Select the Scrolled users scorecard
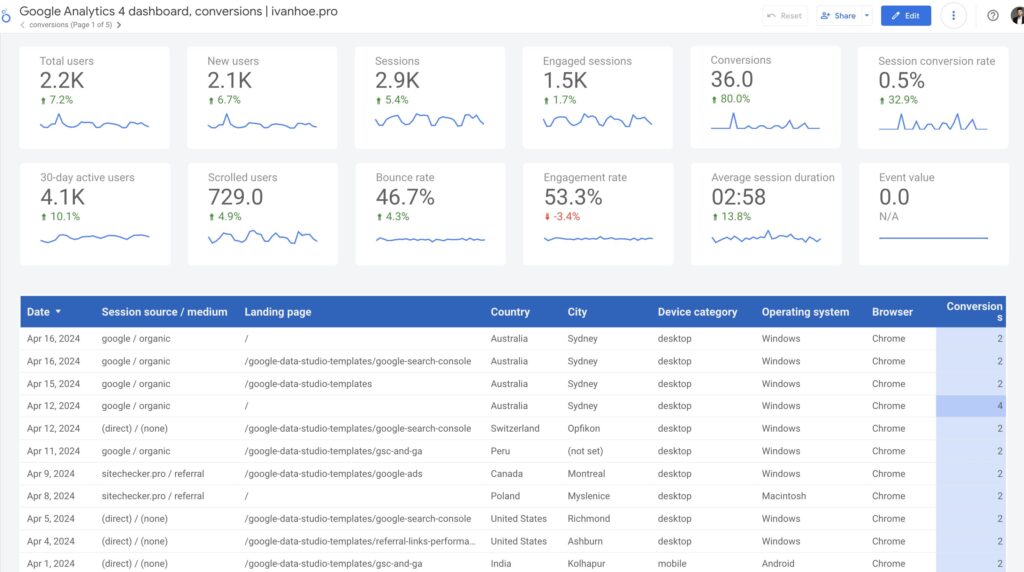The image size is (1024, 572). [263, 214]
